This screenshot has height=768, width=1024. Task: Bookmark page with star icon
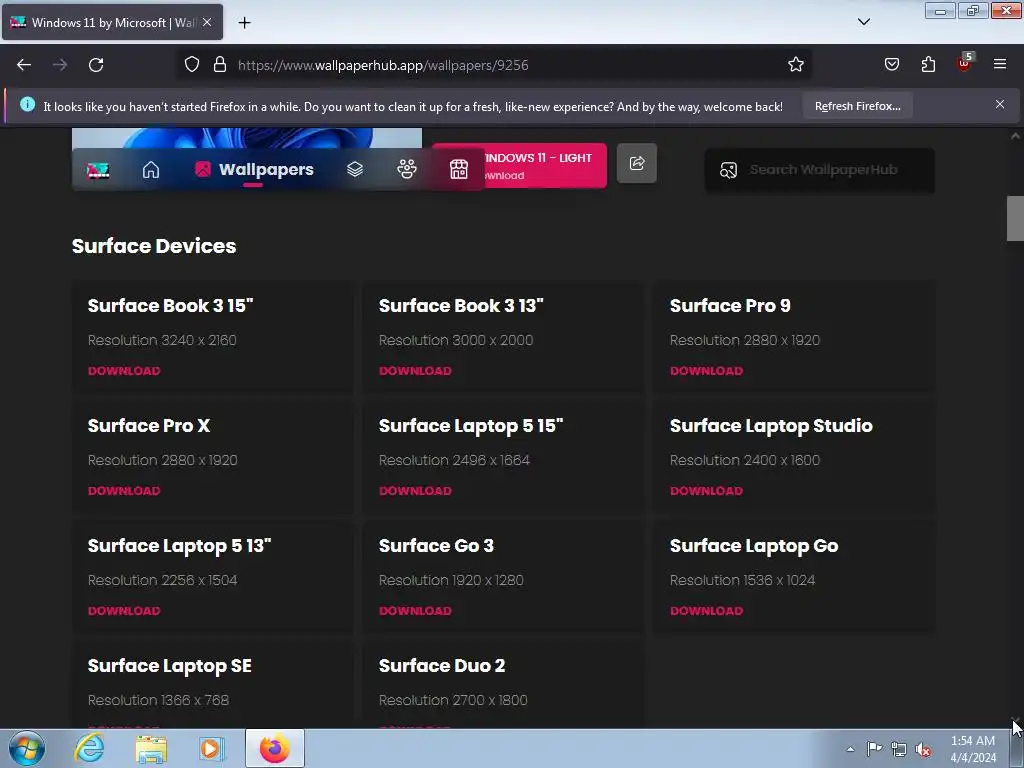795,65
